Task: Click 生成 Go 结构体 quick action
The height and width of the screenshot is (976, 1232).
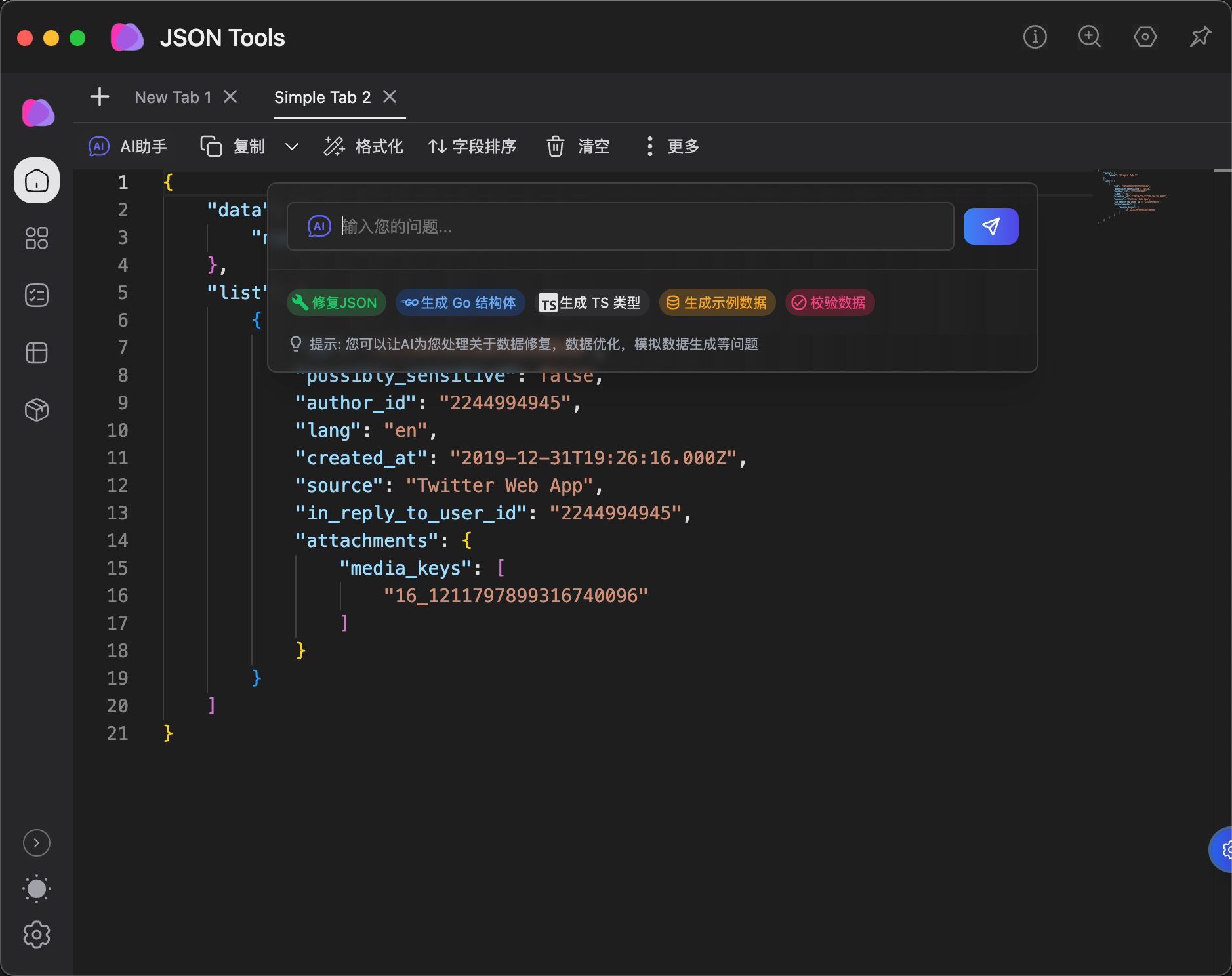Action: coord(461,302)
